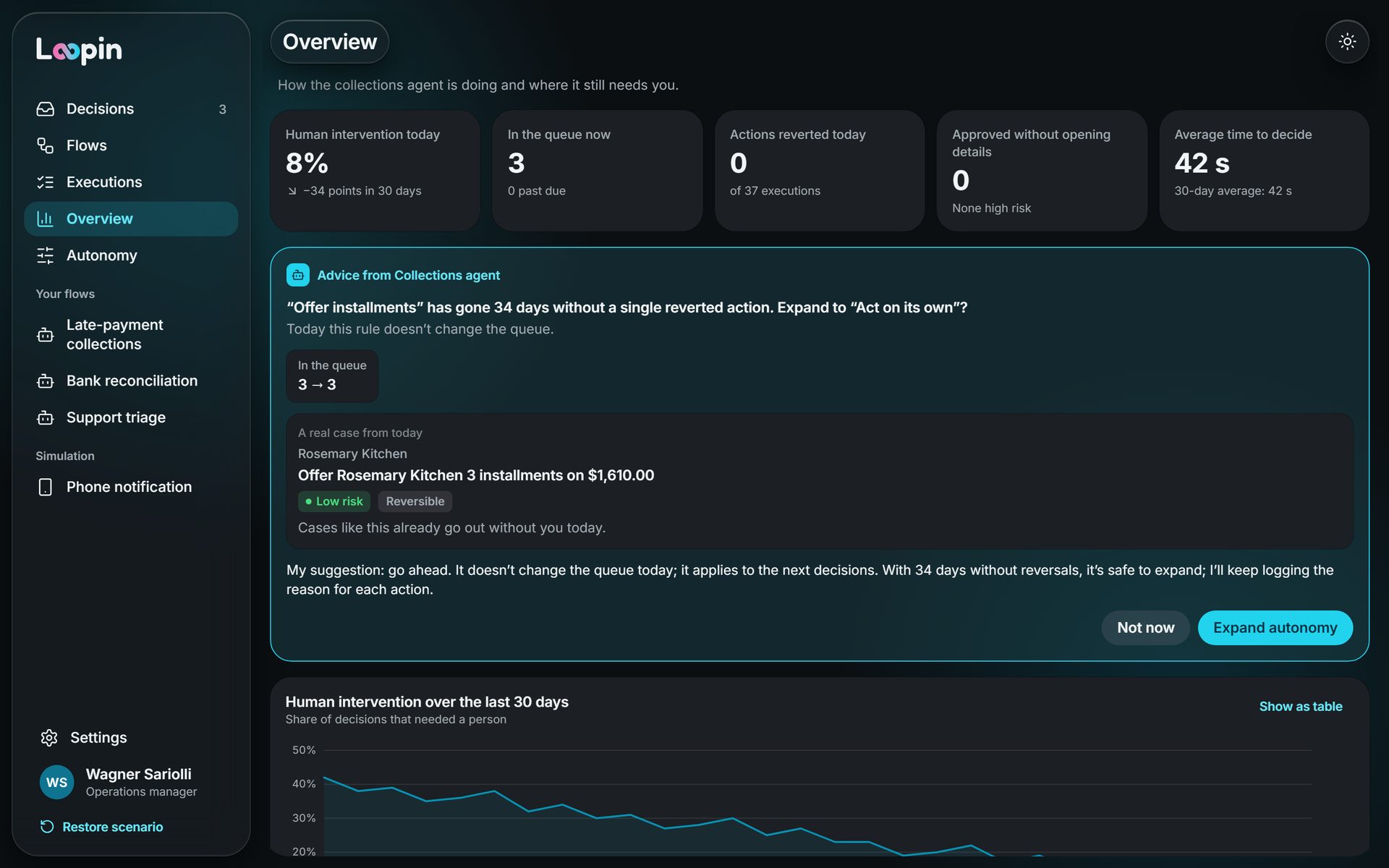Click the Human intervention today card
The image size is (1389, 868).
[375, 171]
